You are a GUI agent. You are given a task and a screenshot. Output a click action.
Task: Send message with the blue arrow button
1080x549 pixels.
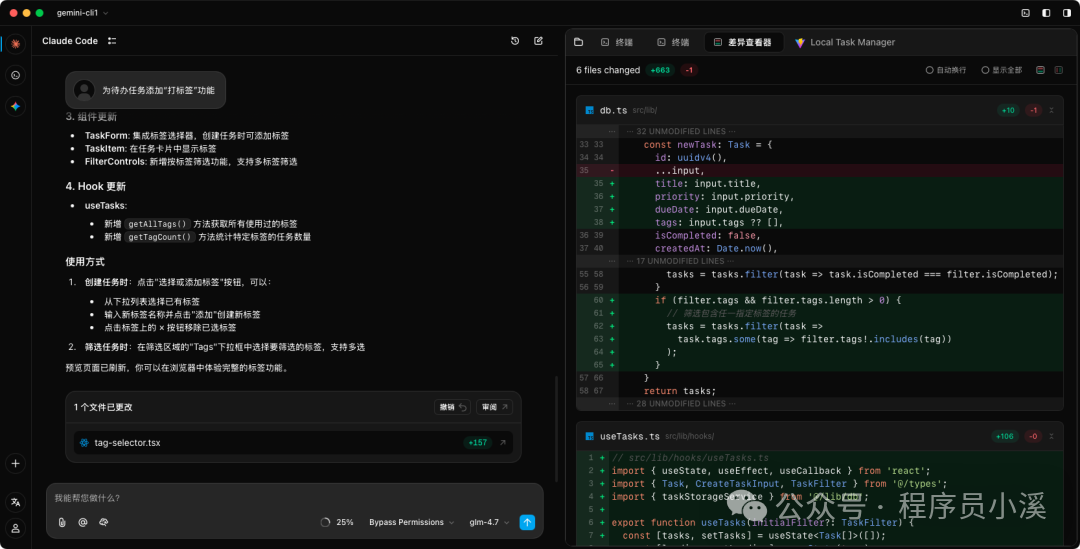(x=527, y=522)
